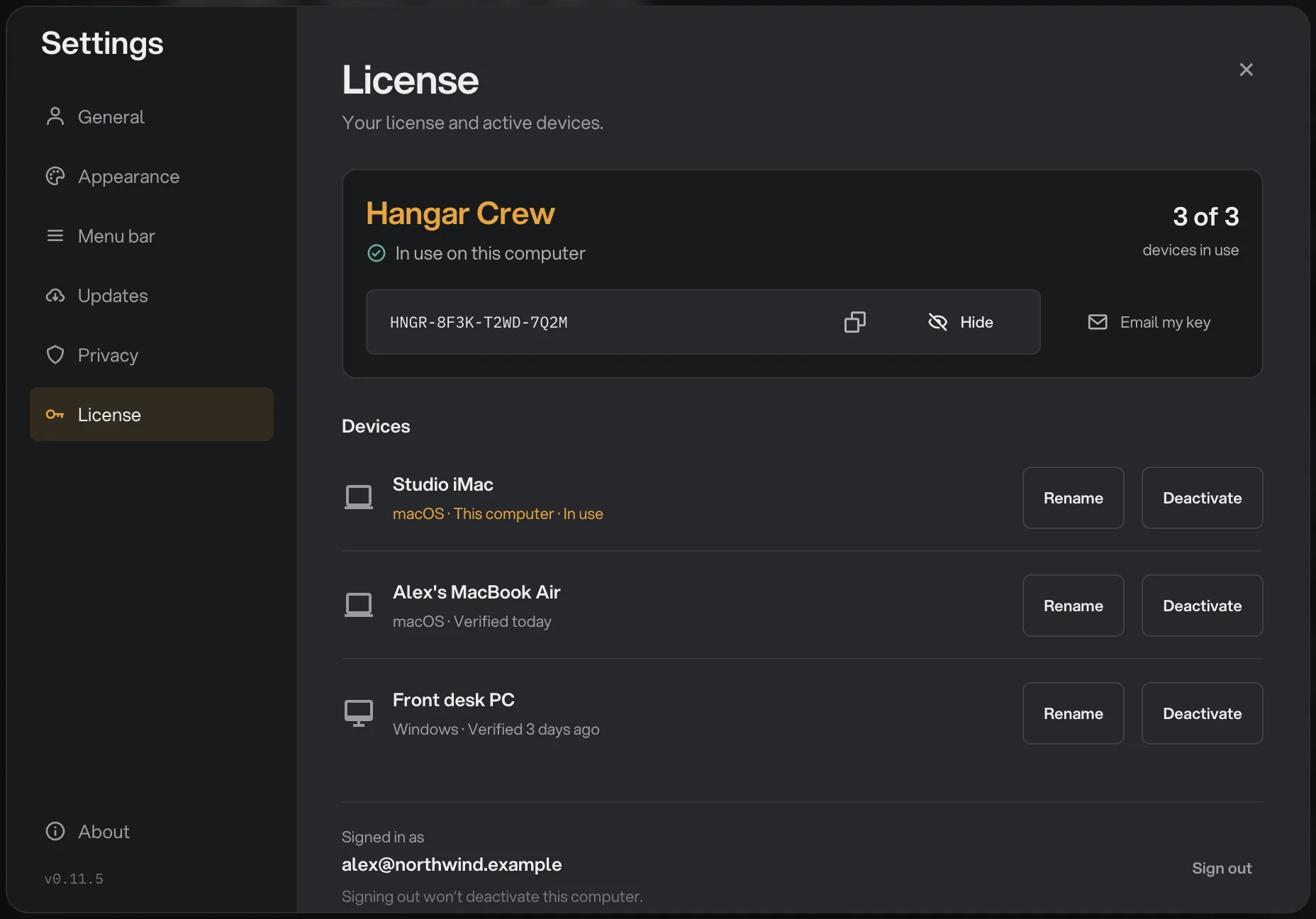Go to Menu bar settings
The image size is (1316, 919).
pyautogui.click(x=152, y=236)
